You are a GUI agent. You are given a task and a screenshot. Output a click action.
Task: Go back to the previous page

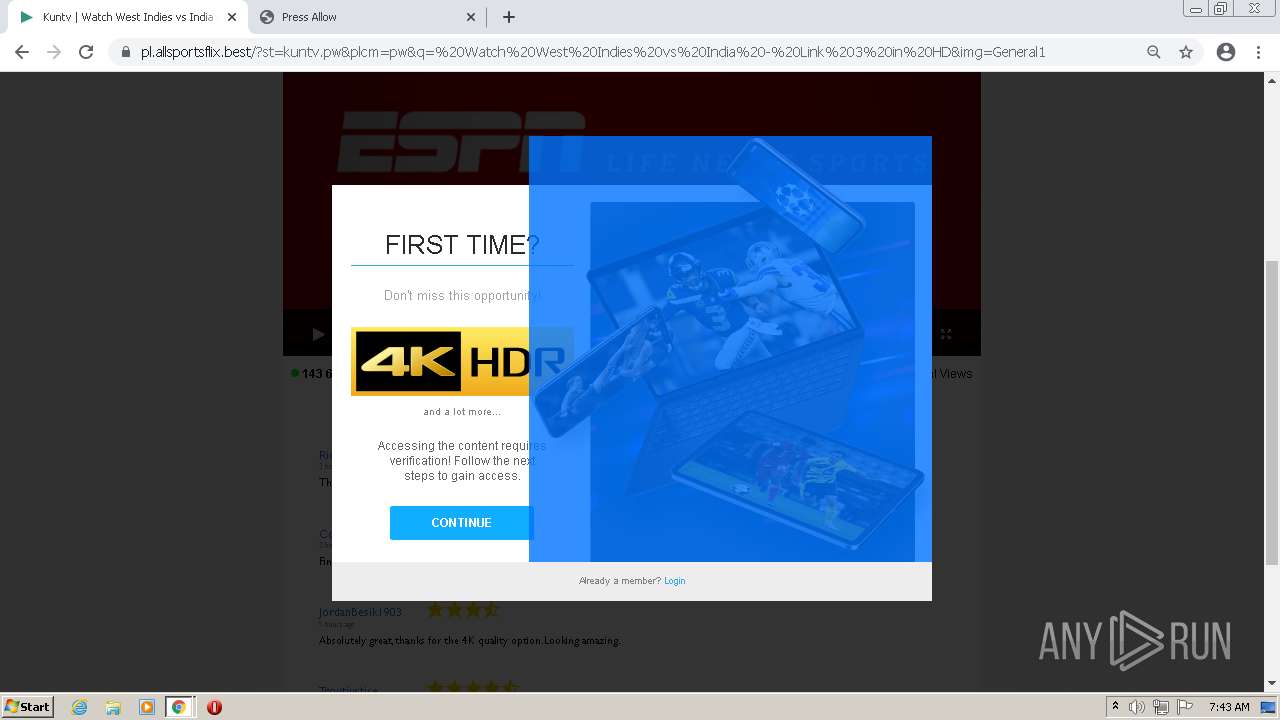[x=22, y=52]
